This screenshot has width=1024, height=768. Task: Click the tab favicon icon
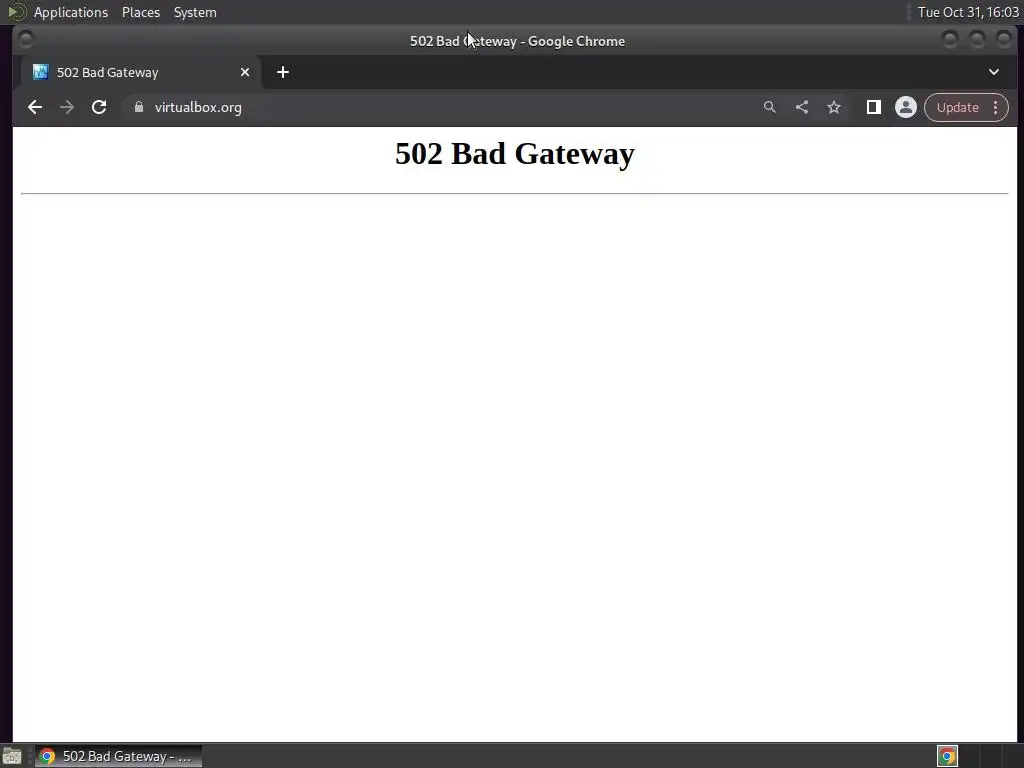[x=40, y=72]
